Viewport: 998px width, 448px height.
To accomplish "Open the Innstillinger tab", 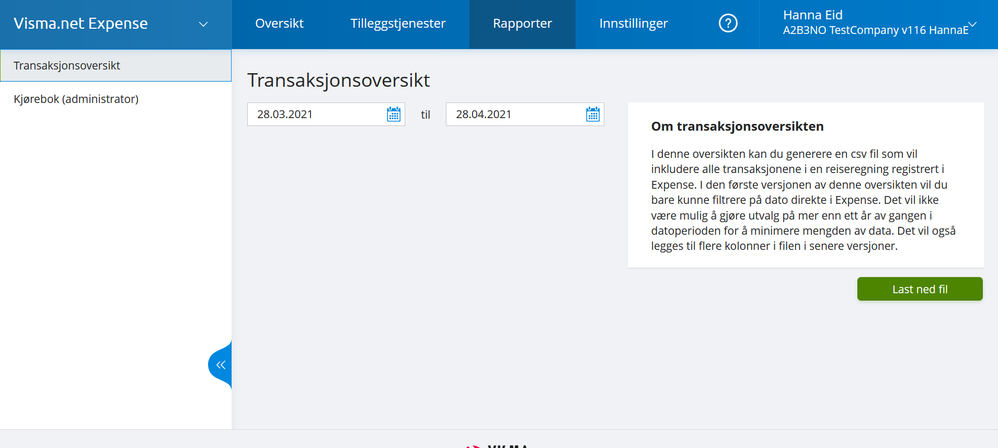I will [x=633, y=24].
